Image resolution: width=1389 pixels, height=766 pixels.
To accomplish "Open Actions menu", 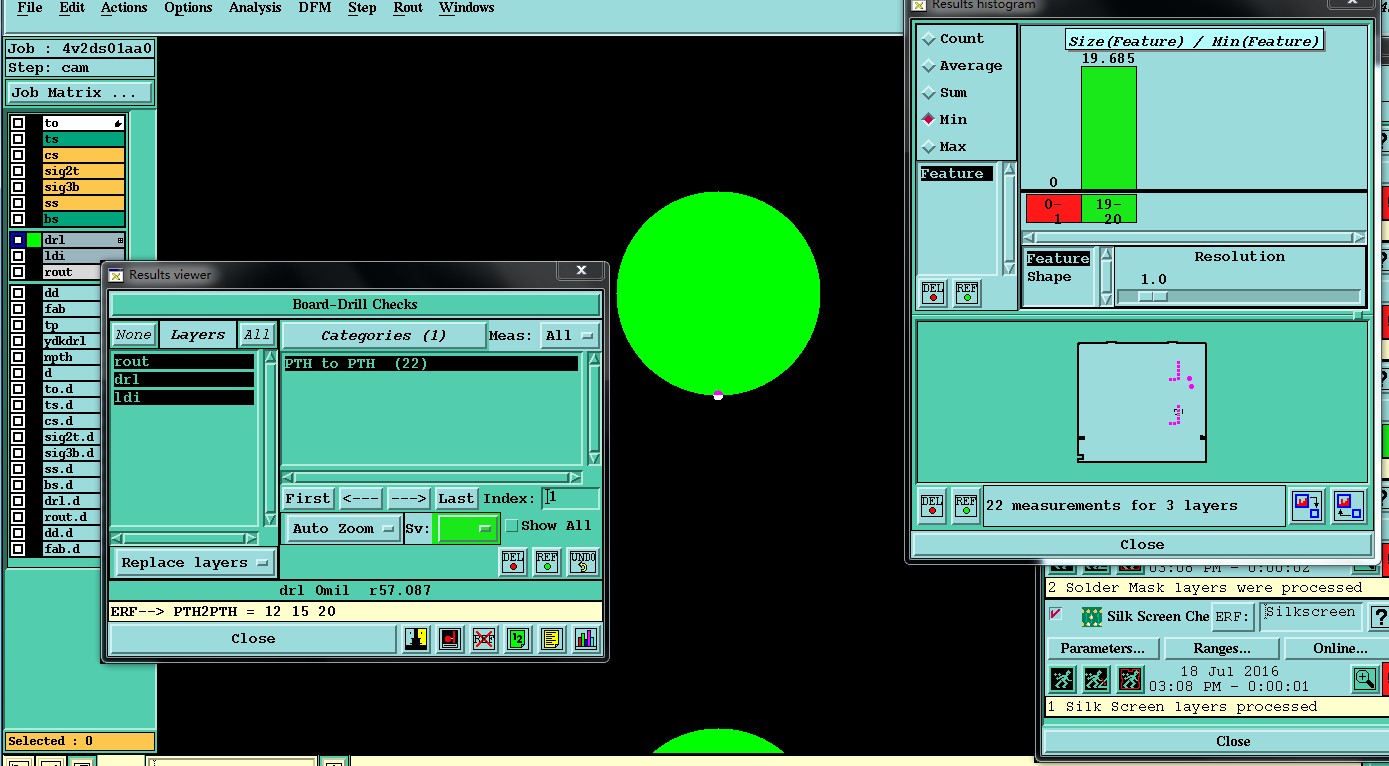I will pyautogui.click(x=124, y=8).
